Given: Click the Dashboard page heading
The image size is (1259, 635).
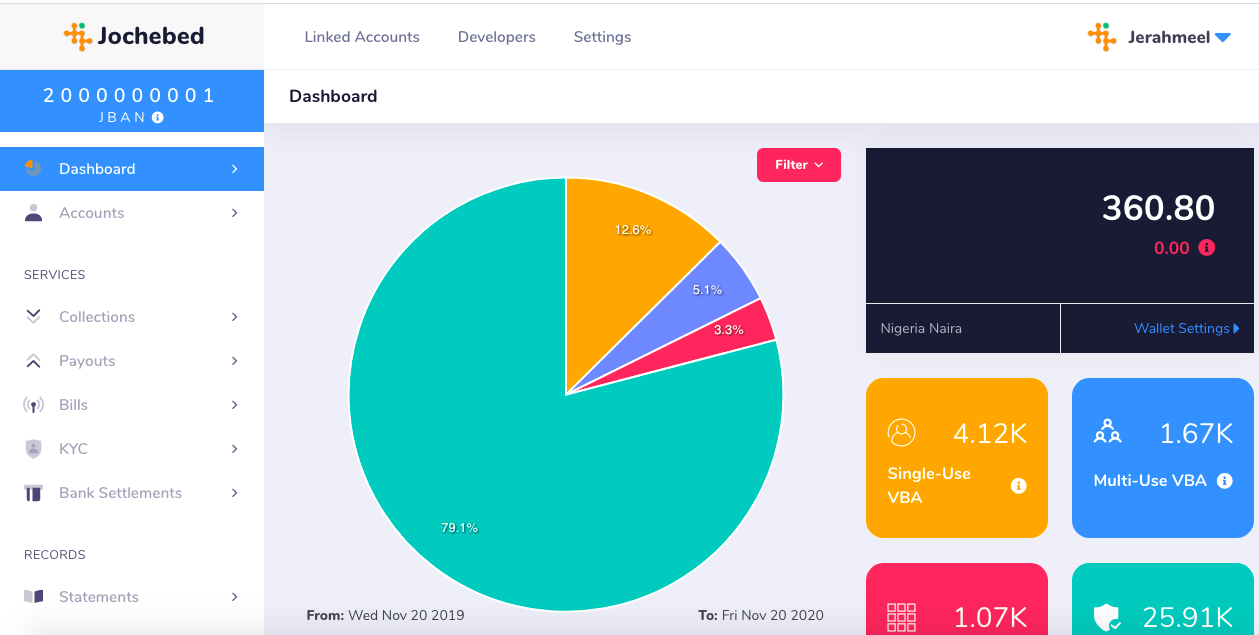Looking at the screenshot, I should click(x=333, y=96).
